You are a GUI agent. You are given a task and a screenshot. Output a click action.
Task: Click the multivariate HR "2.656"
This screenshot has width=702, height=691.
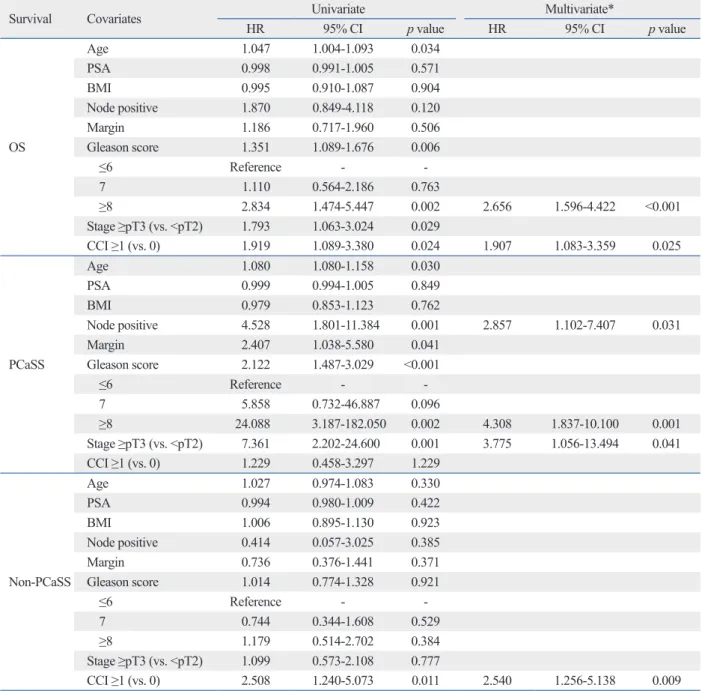497,206
